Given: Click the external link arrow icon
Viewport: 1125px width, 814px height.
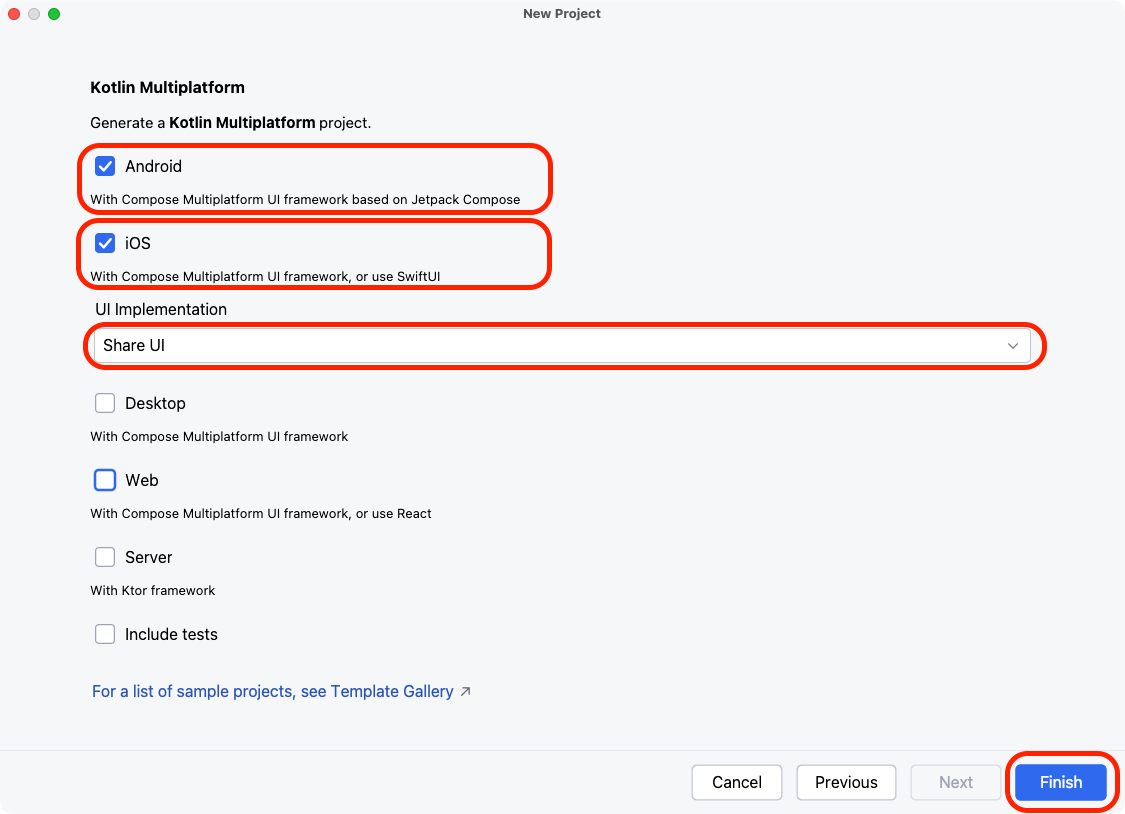Looking at the screenshot, I should [x=466, y=691].
